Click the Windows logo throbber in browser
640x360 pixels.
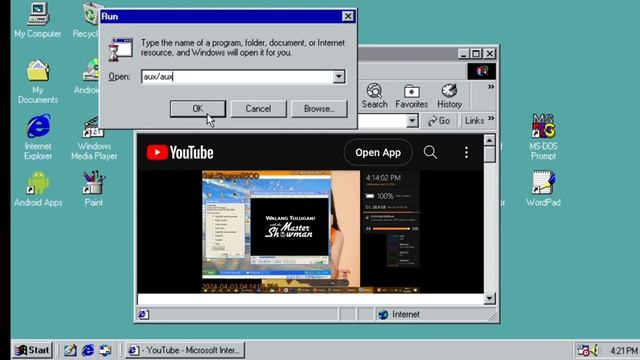coord(482,71)
